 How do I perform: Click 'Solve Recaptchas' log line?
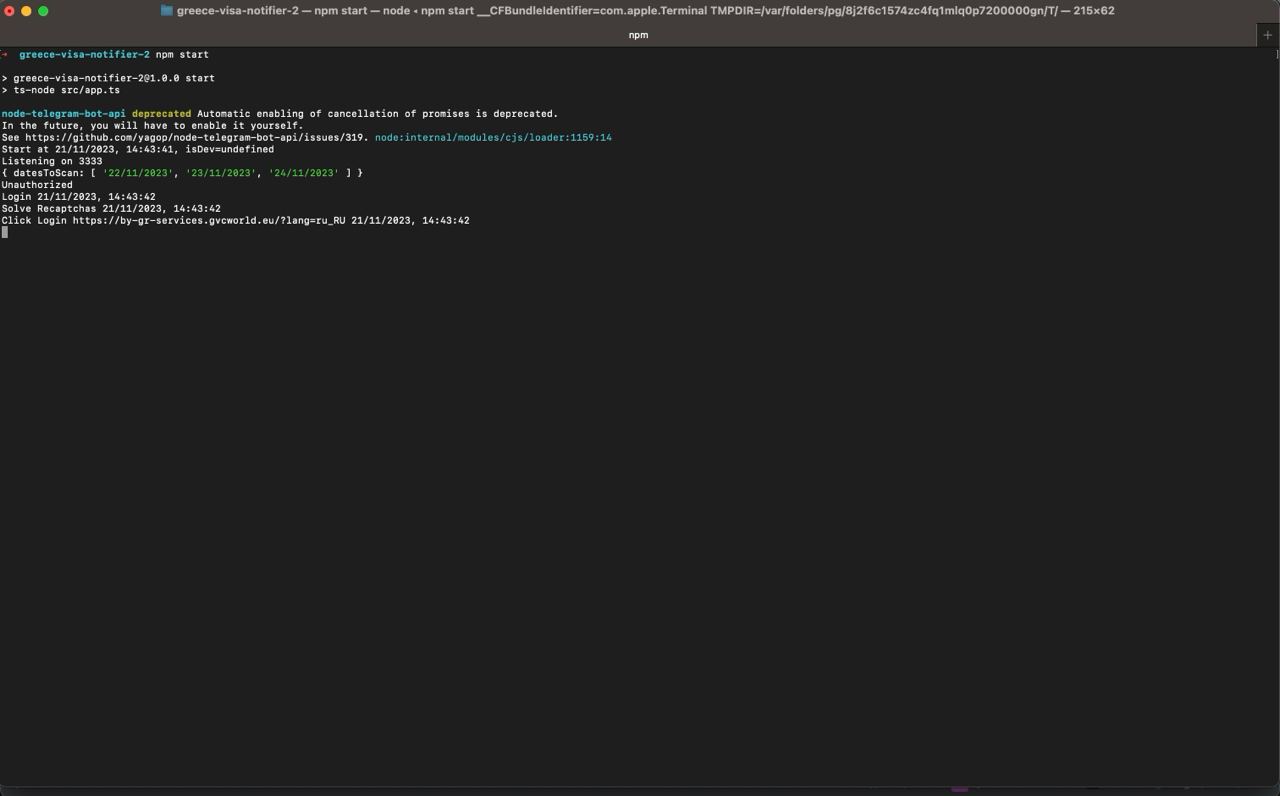click(x=111, y=208)
